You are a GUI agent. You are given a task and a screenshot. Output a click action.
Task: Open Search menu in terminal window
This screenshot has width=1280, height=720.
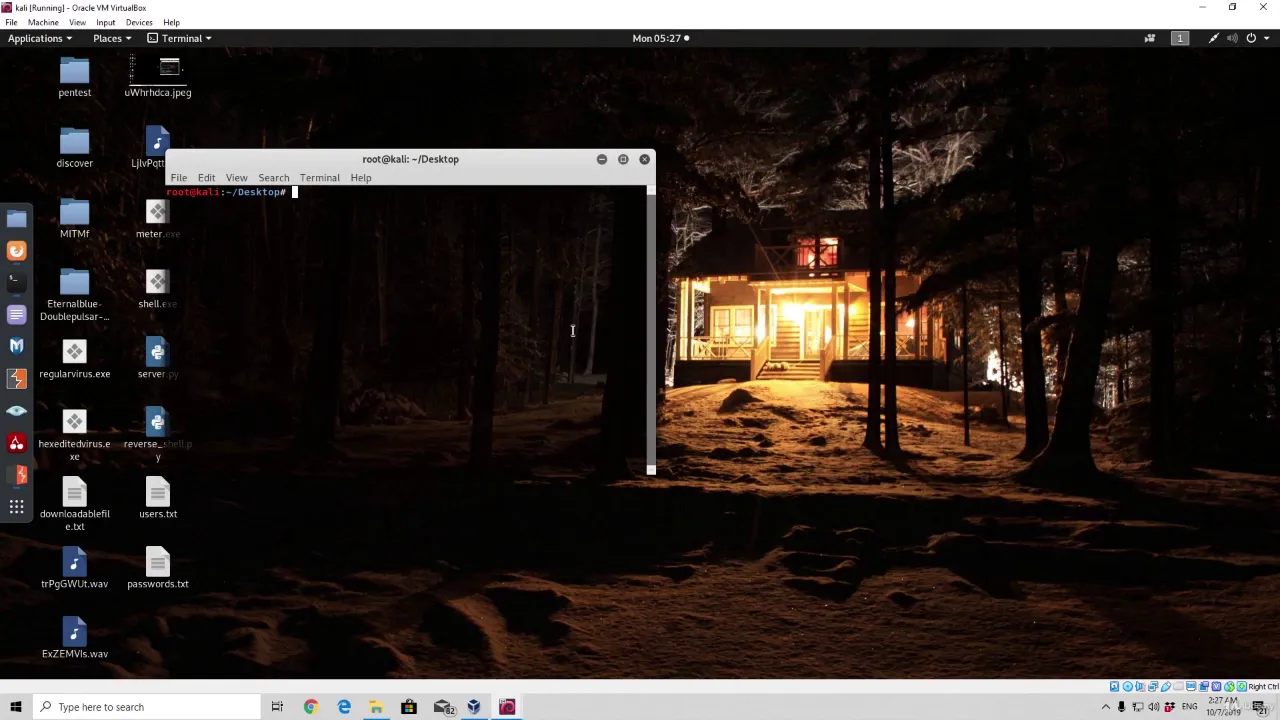273,178
